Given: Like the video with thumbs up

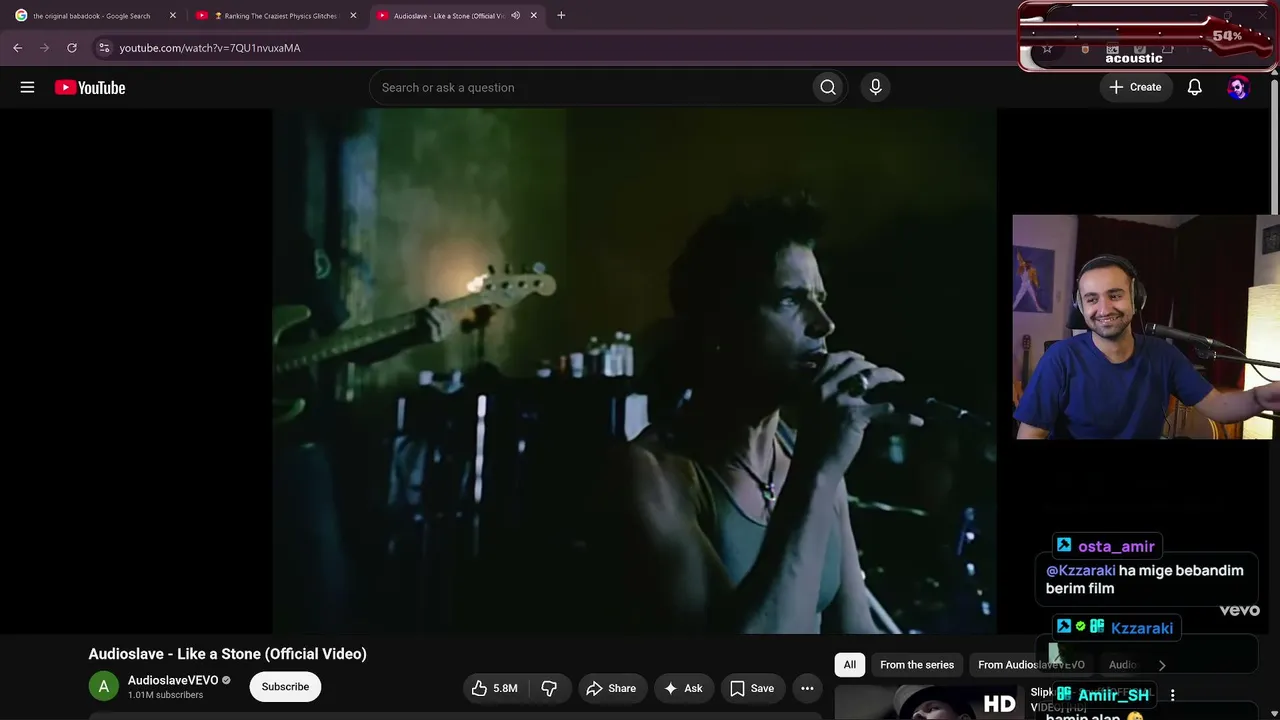Looking at the screenshot, I should pyautogui.click(x=495, y=688).
